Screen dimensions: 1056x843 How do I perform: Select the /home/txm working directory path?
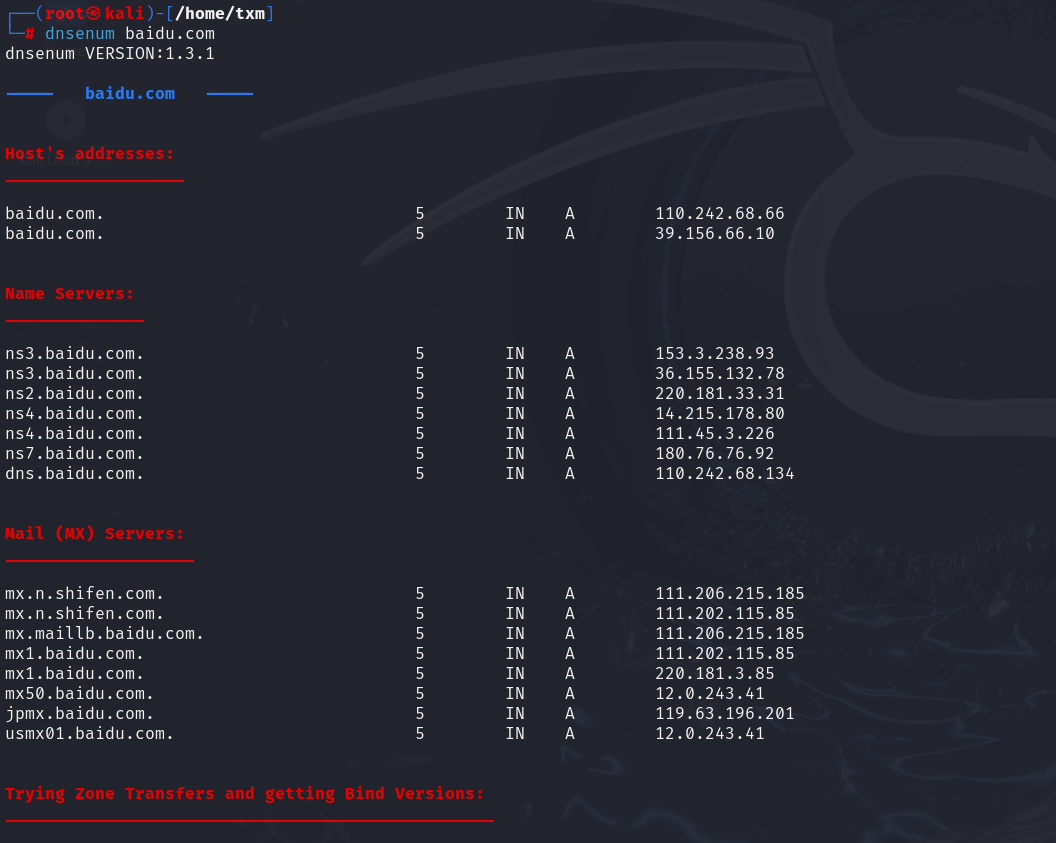coord(220,13)
